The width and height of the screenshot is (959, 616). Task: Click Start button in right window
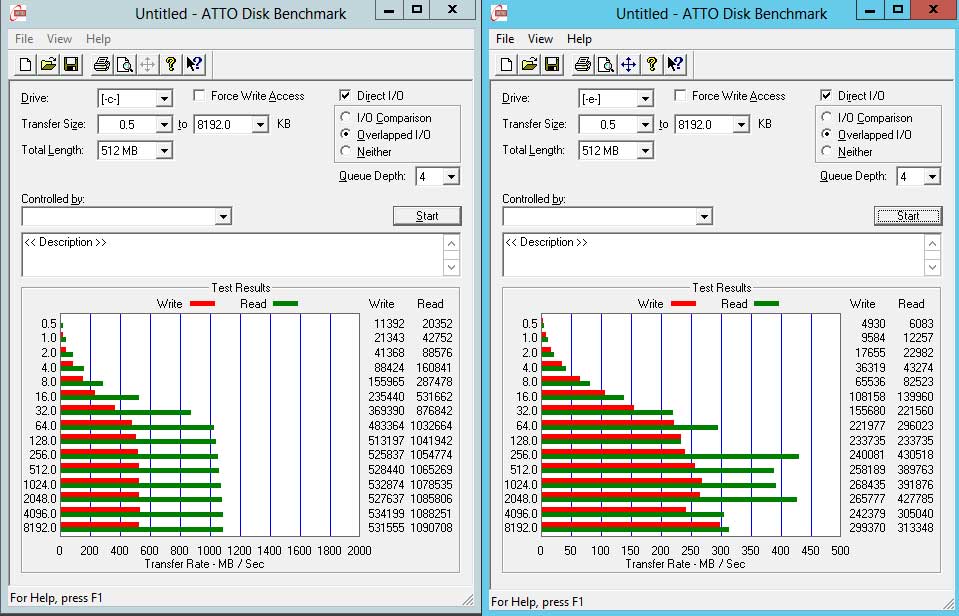point(908,216)
